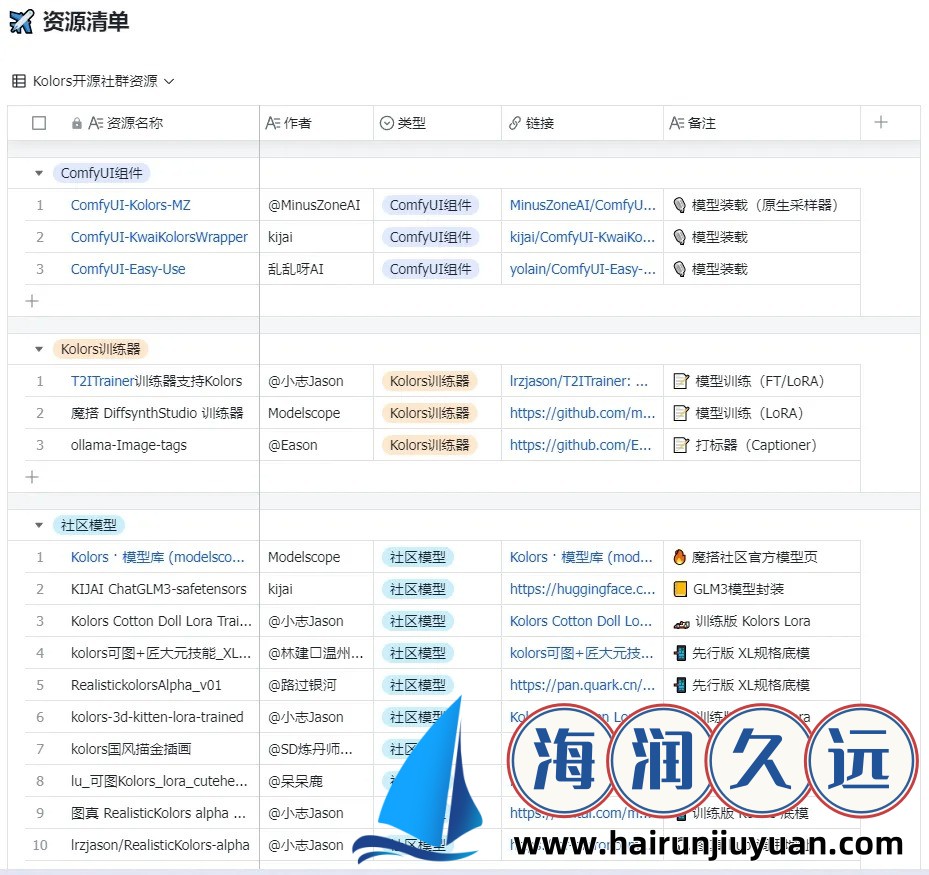
Task: Add row under Kolors训练器 group with plus
Action: click(32, 477)
